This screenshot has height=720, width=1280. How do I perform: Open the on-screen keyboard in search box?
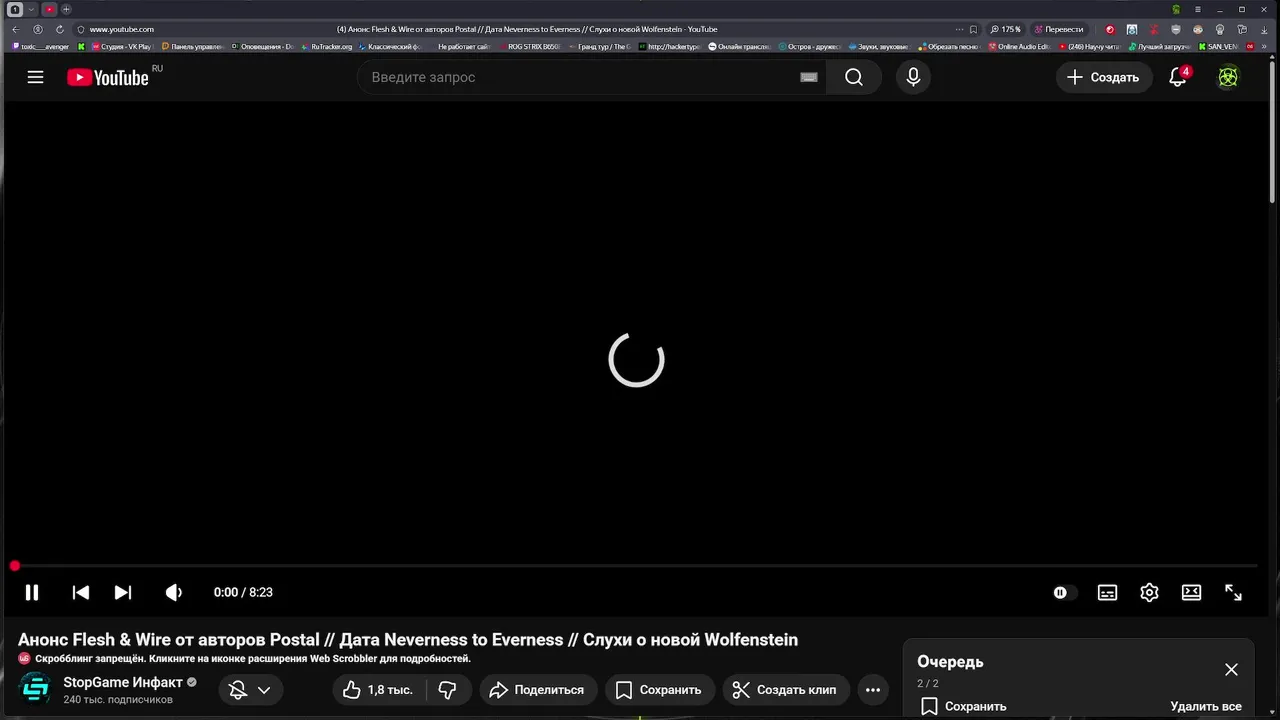pos(809,77)
